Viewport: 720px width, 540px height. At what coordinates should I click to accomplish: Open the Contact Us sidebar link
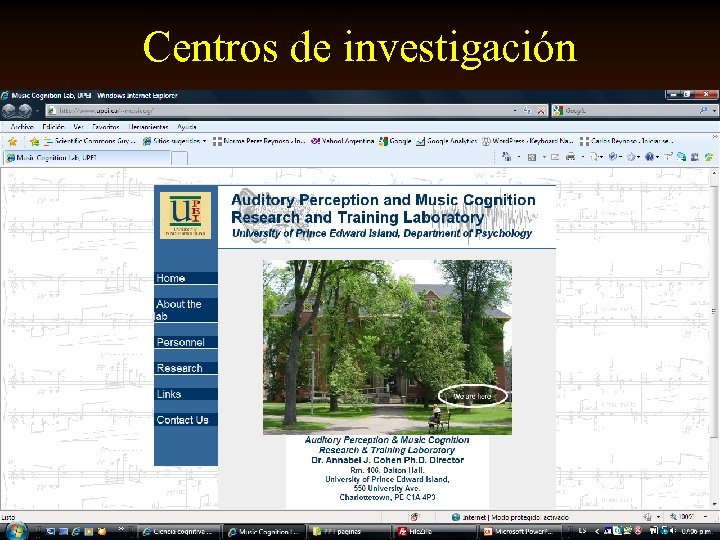(x=186, y=420)
